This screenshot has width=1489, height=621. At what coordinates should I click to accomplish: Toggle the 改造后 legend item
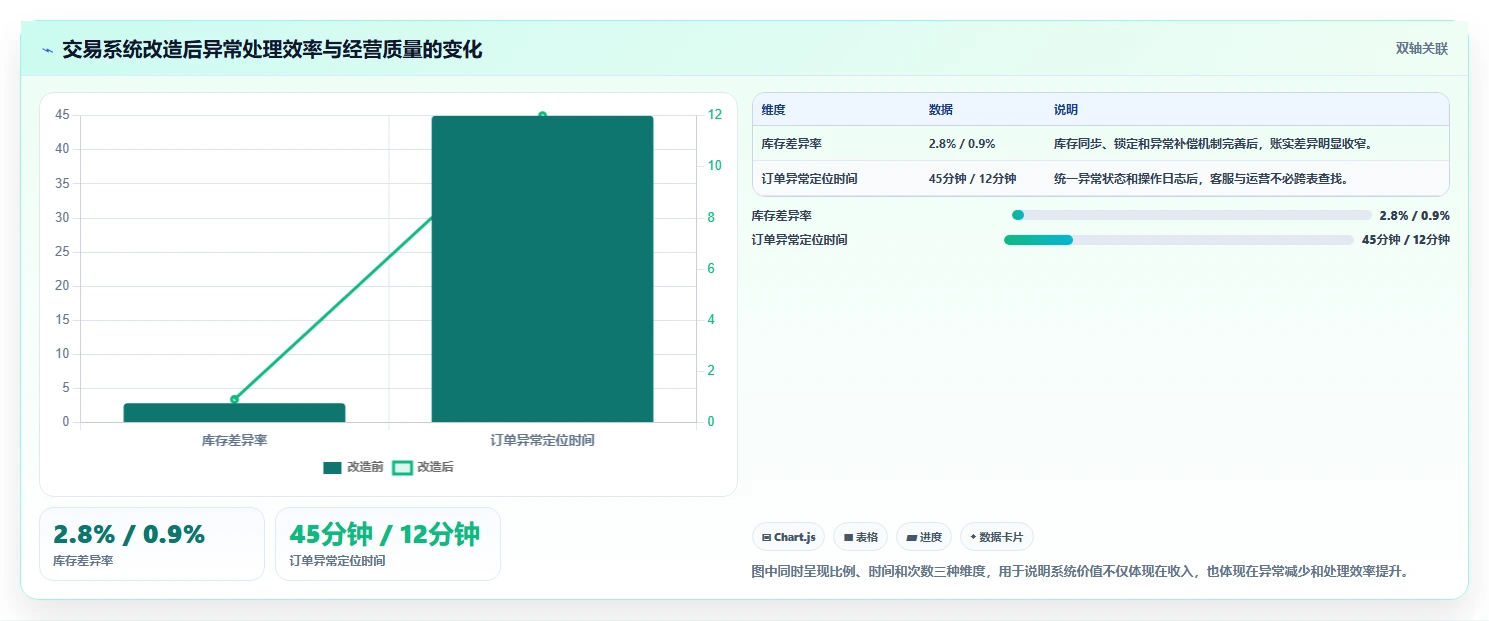point(423,467)
